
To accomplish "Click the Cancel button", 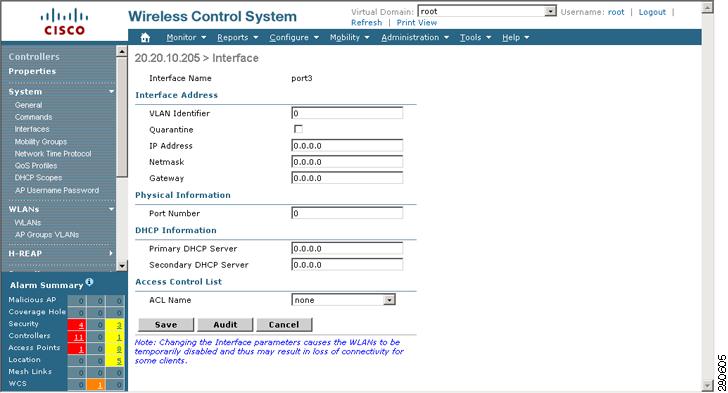I will tap(284, 325).
